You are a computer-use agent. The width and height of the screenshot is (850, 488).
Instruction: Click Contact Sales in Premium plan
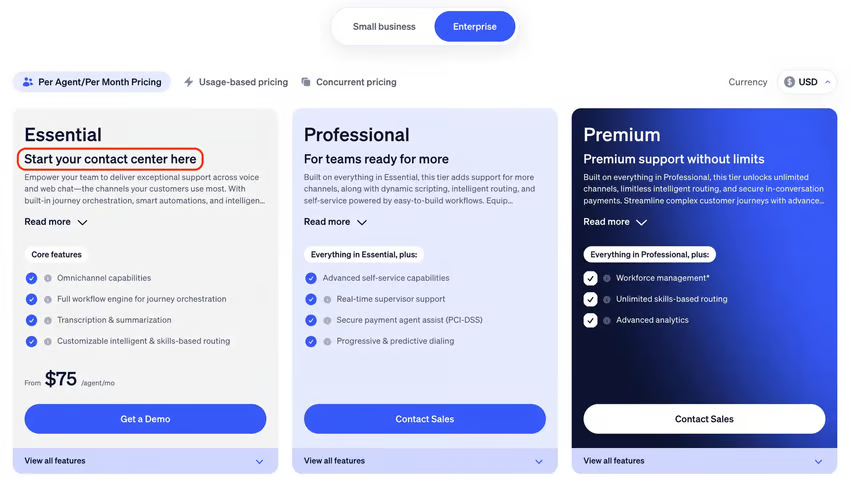click(704, 419)
